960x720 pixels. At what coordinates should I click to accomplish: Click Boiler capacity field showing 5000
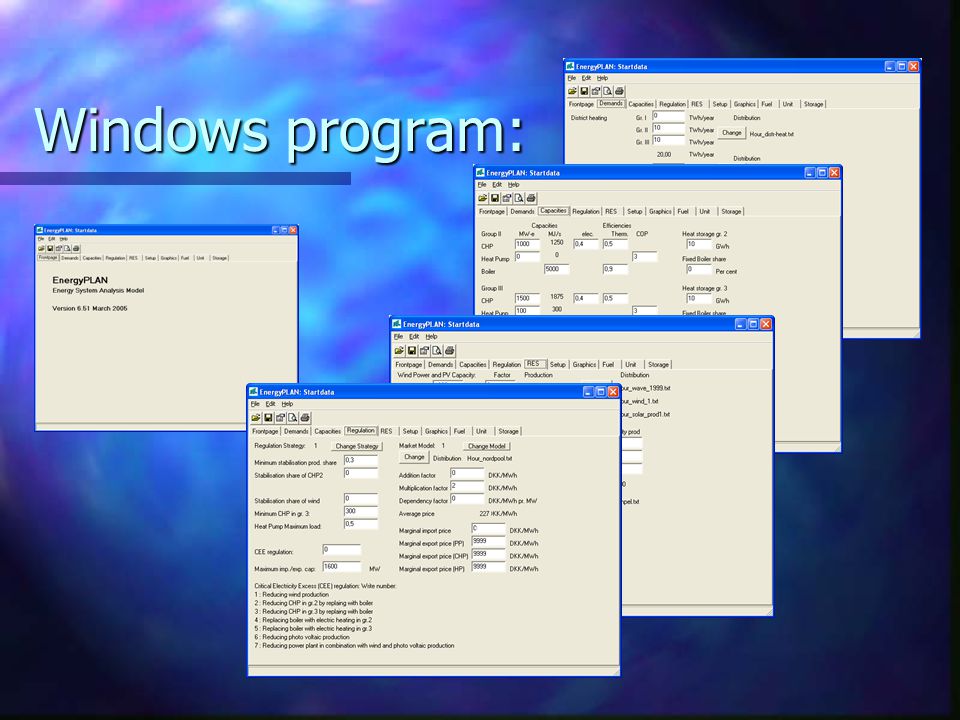click(x=557, y=269)
